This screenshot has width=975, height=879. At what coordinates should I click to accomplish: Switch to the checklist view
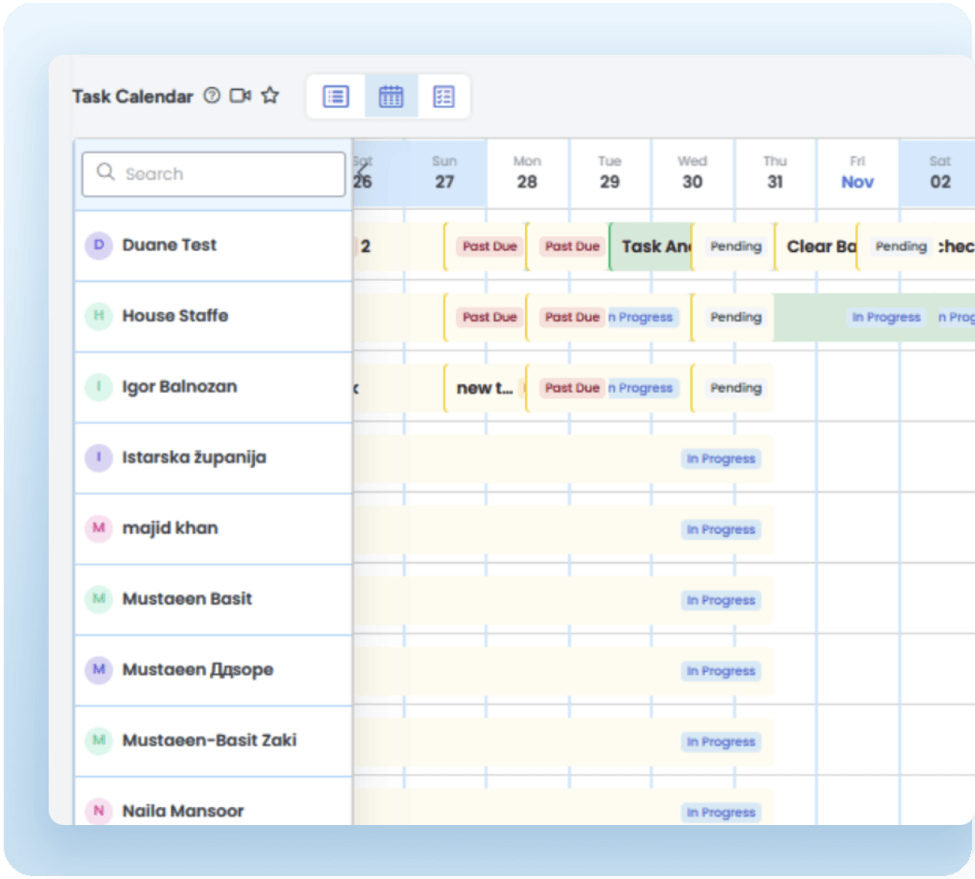pyautogui.click(x=444, y=96)
